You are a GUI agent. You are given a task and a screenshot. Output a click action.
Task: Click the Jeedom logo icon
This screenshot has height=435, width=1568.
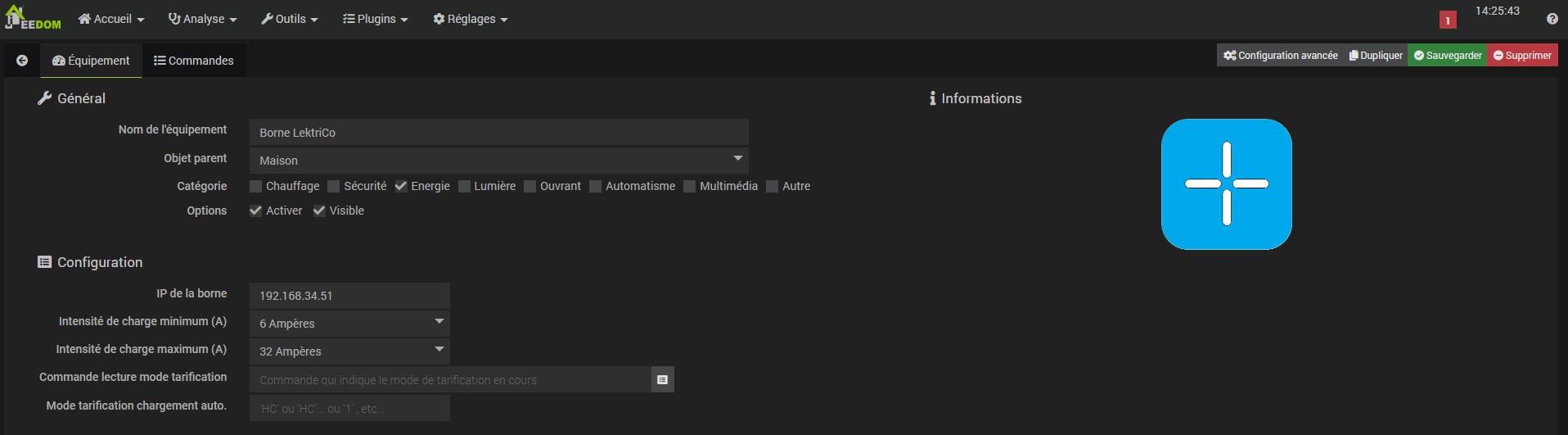coord(33,18)
